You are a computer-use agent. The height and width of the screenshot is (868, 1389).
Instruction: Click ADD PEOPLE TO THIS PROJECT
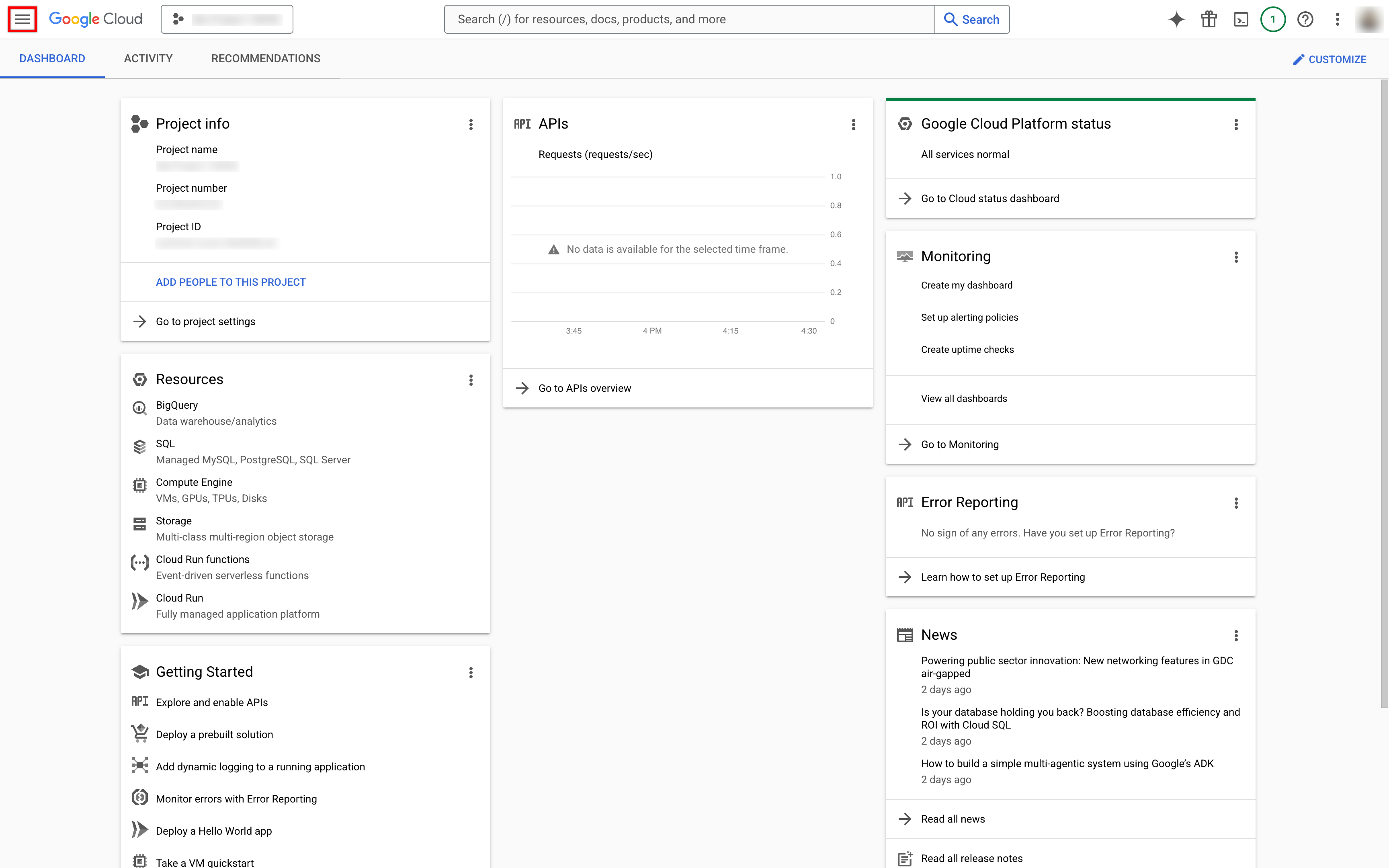click(x=230, y=282)
